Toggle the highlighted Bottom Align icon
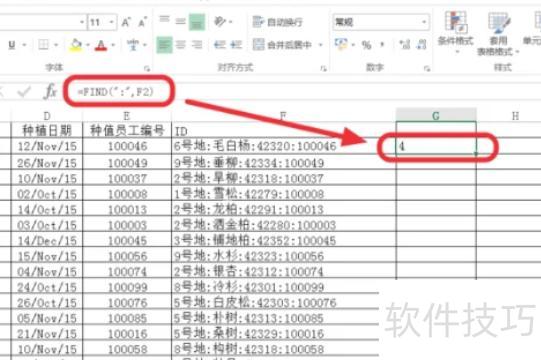541x360 pixels. coord(197,22)
